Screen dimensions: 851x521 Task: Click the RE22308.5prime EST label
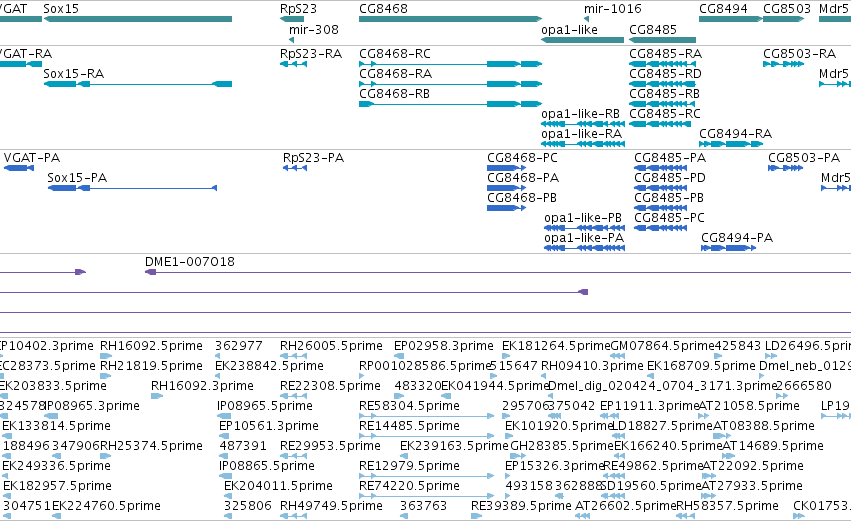pyautogui.click(x=330, y=386)
